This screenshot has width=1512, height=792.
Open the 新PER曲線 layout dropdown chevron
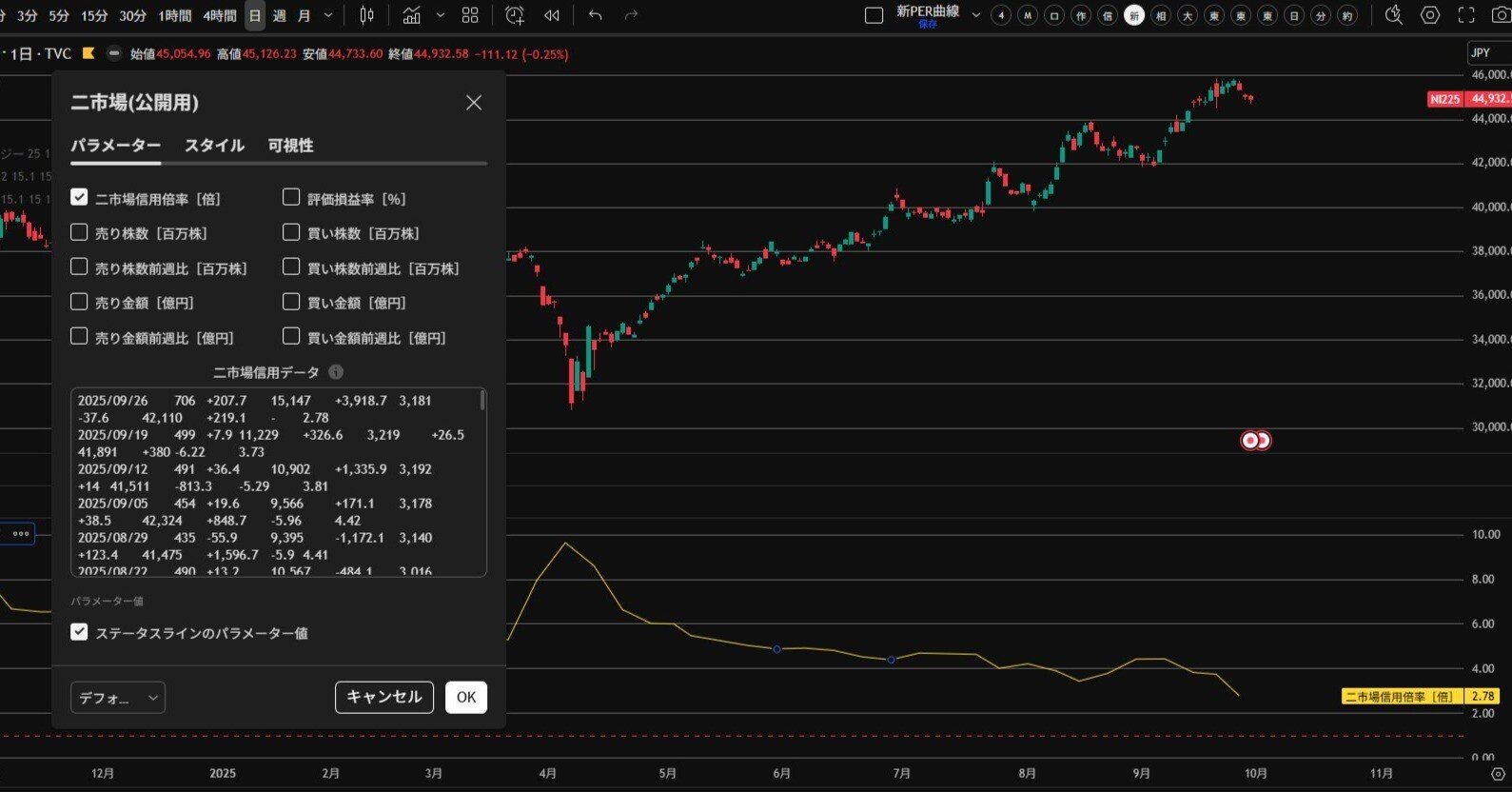[975, 15]
